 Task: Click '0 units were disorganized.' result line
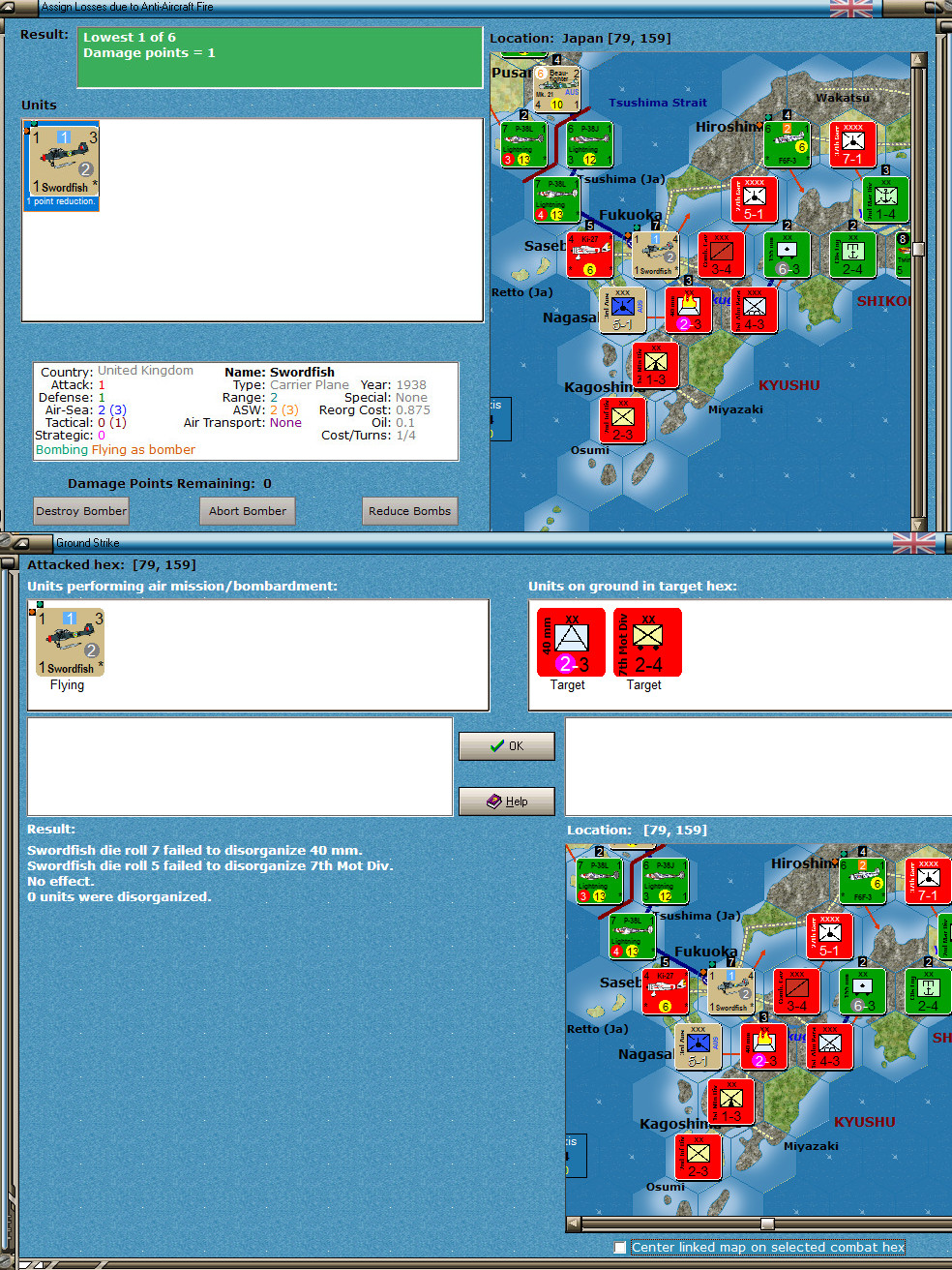click(118, 897)
